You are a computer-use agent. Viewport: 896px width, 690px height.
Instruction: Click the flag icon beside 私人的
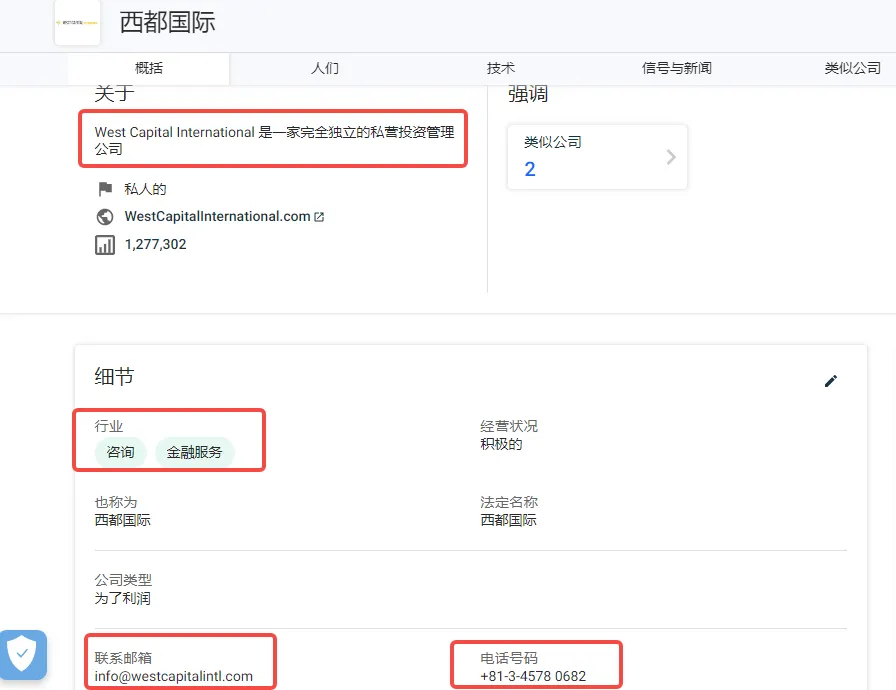105,188
